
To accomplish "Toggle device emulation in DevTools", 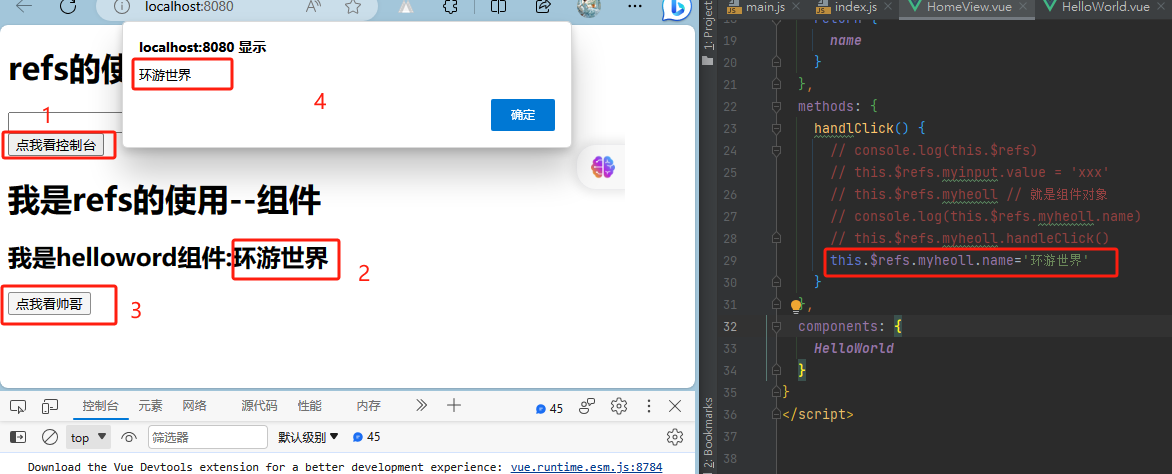I will (x=50, y=406).
